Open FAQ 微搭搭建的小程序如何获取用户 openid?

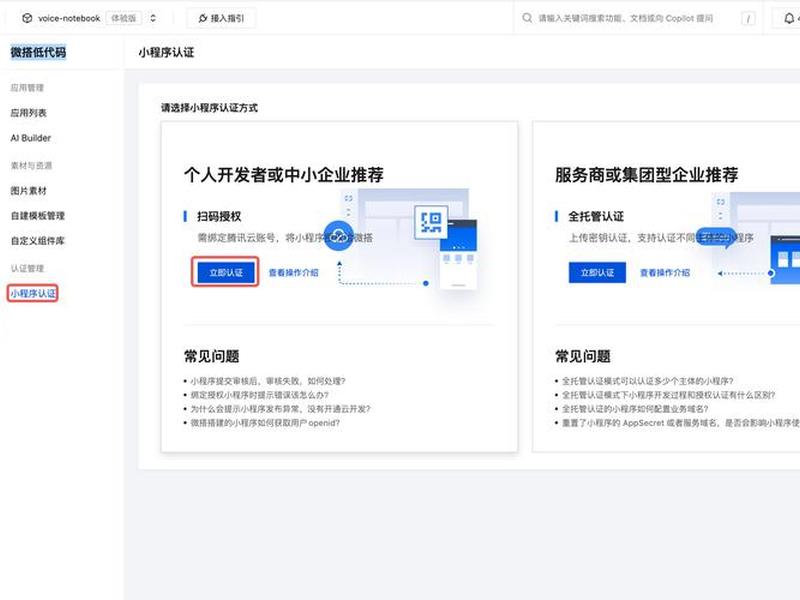[265, 422]
